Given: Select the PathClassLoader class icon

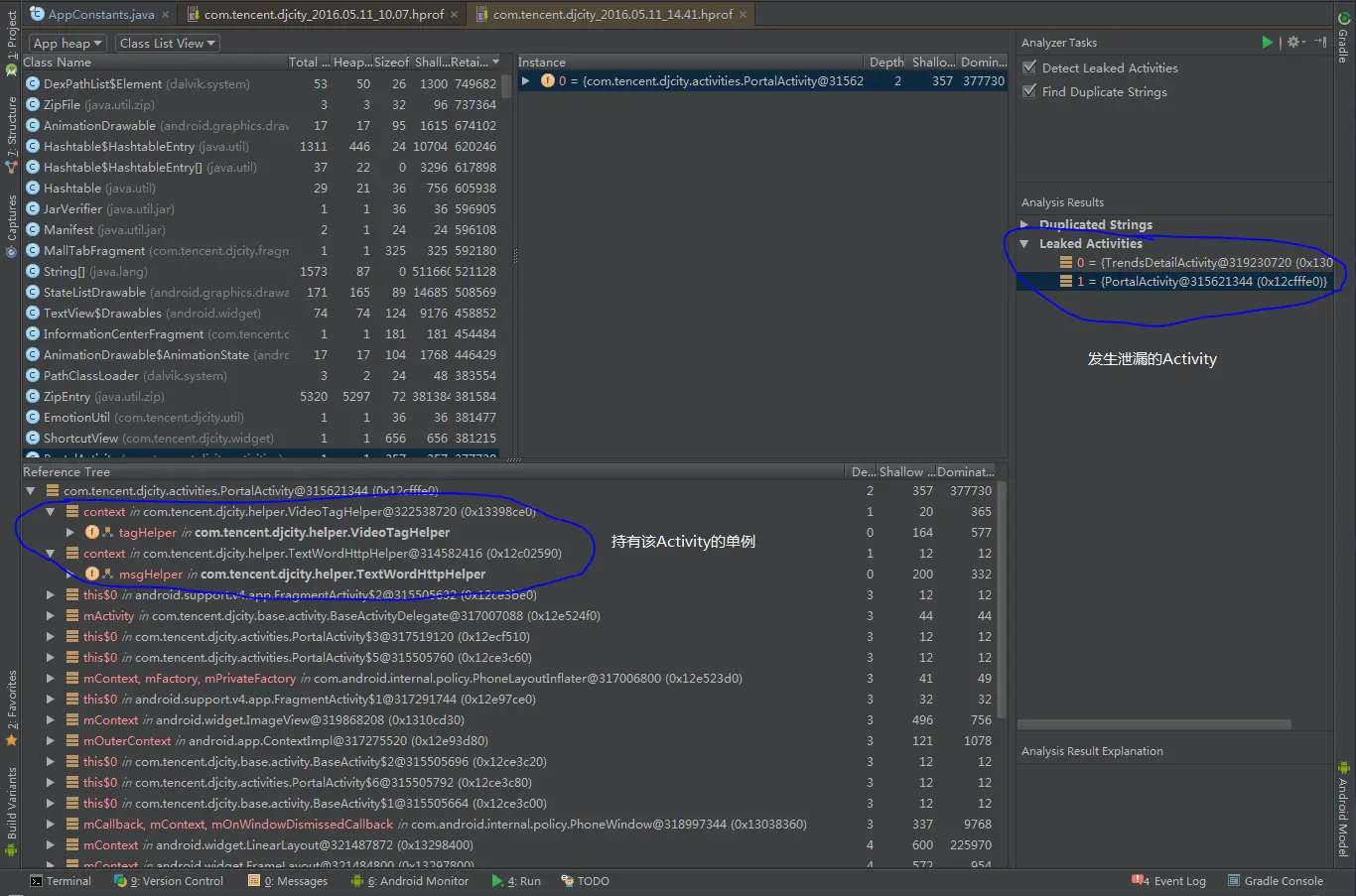Looking at the screenshot, I should pyautogui.click(x=33, y=375).
